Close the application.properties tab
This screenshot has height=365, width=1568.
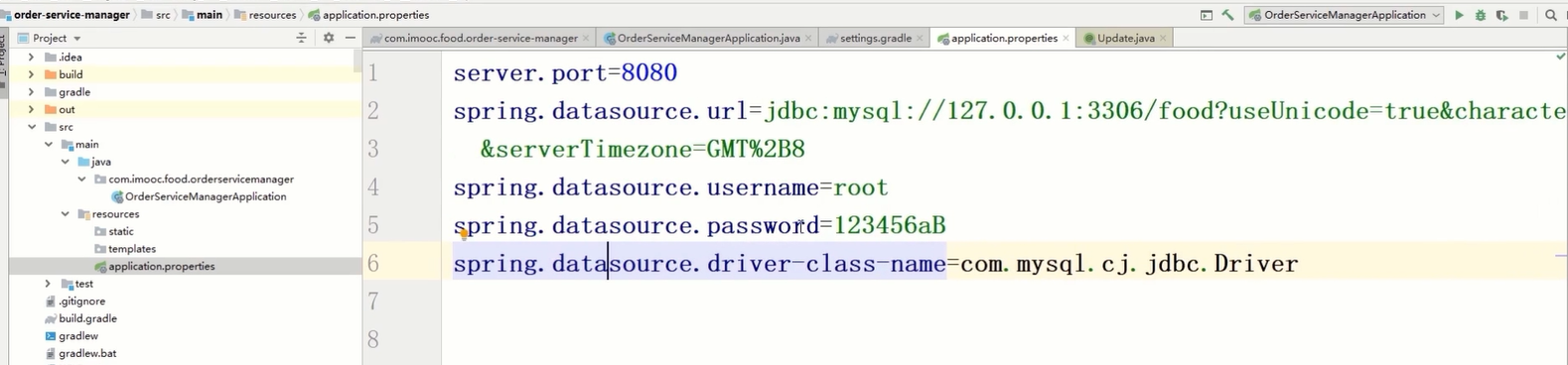[1067, 38]
